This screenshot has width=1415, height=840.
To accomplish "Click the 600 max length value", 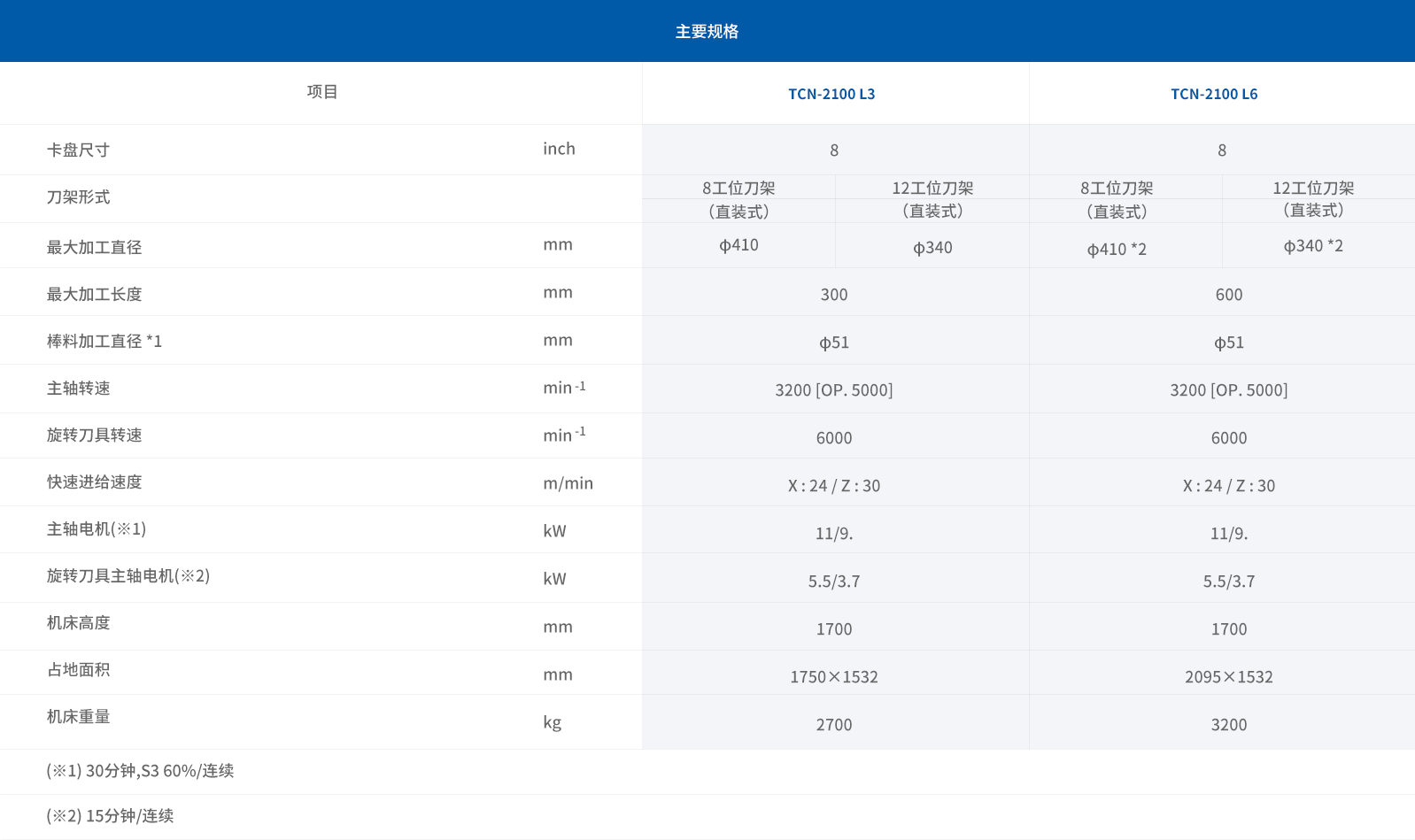I will (x=1229, y=295).
